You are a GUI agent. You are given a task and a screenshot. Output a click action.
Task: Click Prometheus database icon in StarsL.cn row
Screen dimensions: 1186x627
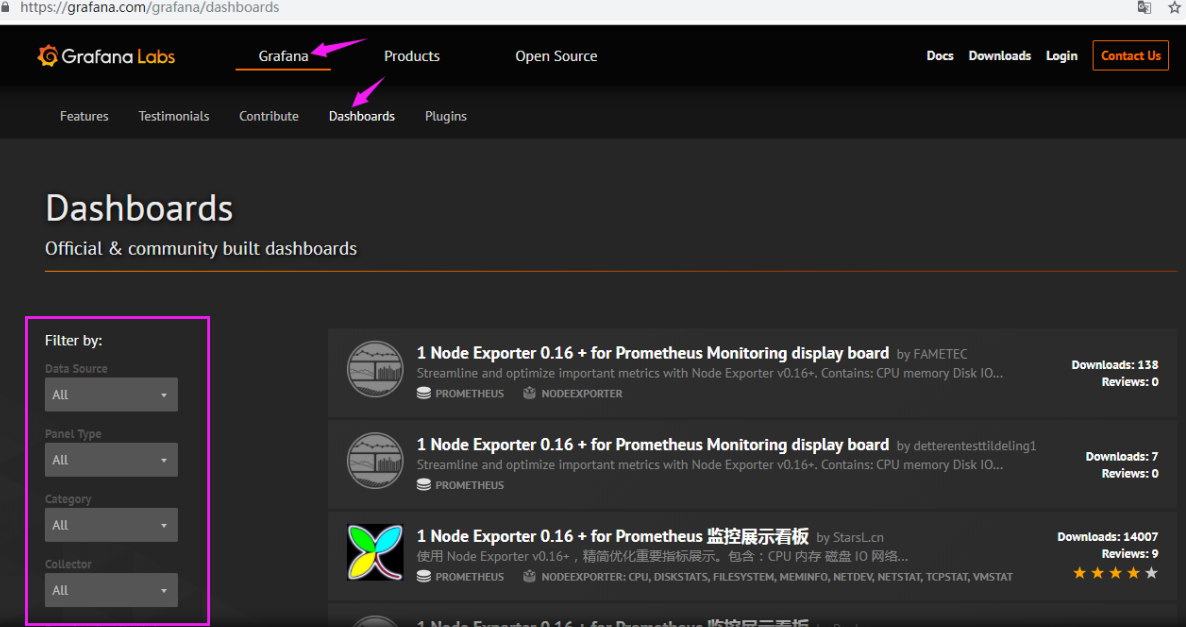(424, 576)
